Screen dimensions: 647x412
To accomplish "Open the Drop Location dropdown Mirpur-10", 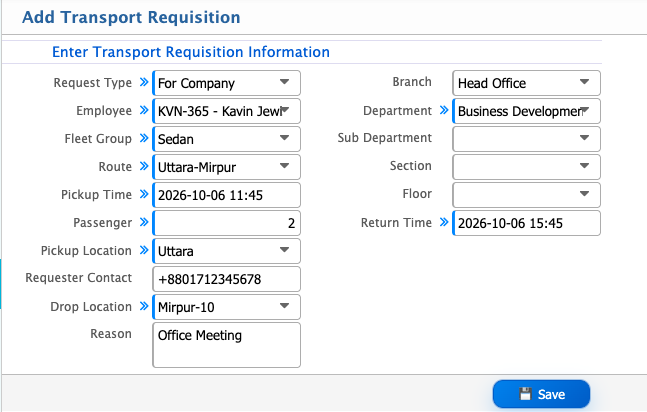I will tap(227, 307).
